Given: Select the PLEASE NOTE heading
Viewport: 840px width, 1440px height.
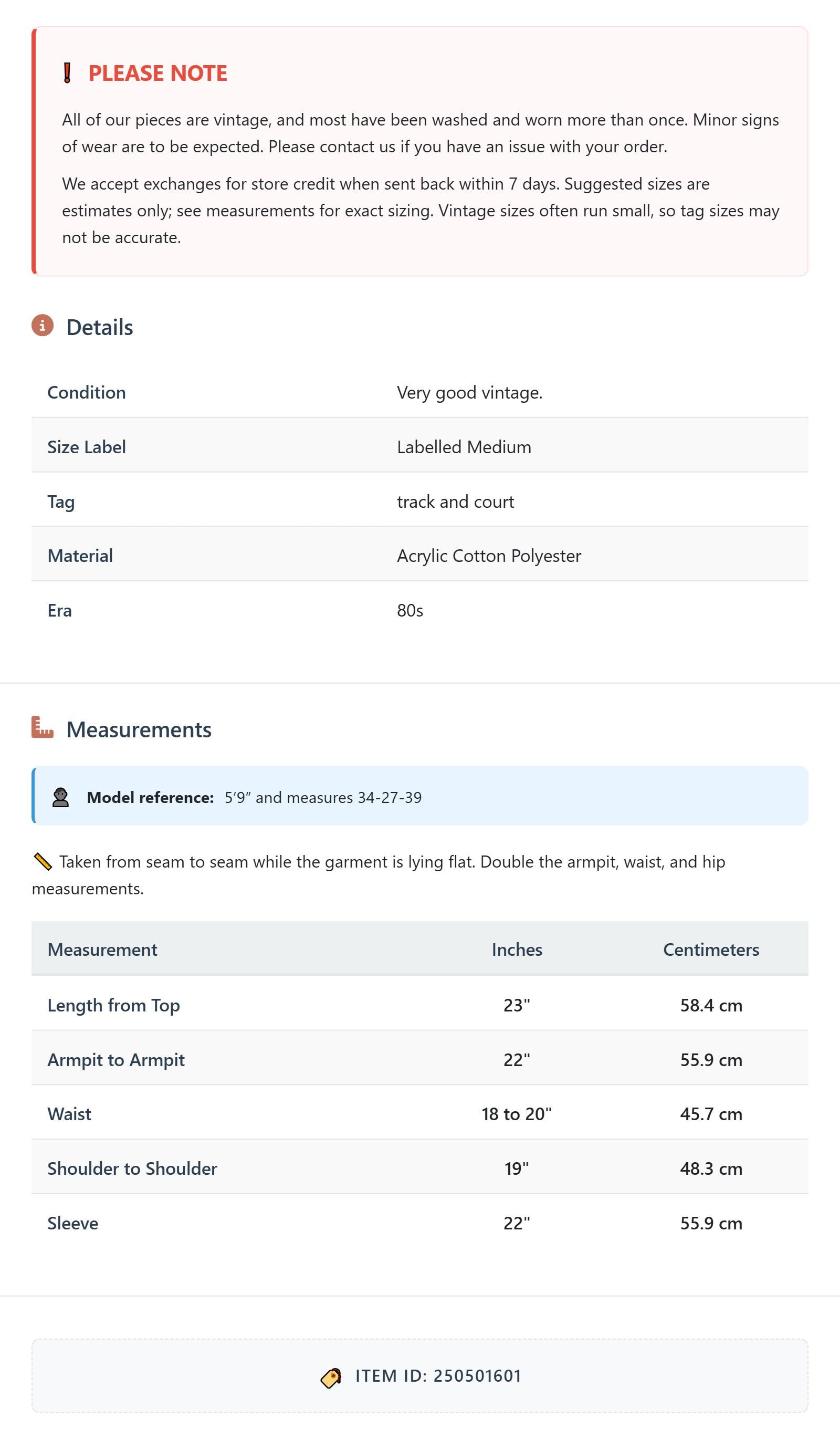Looking at the screenshot, I should 157,73.
